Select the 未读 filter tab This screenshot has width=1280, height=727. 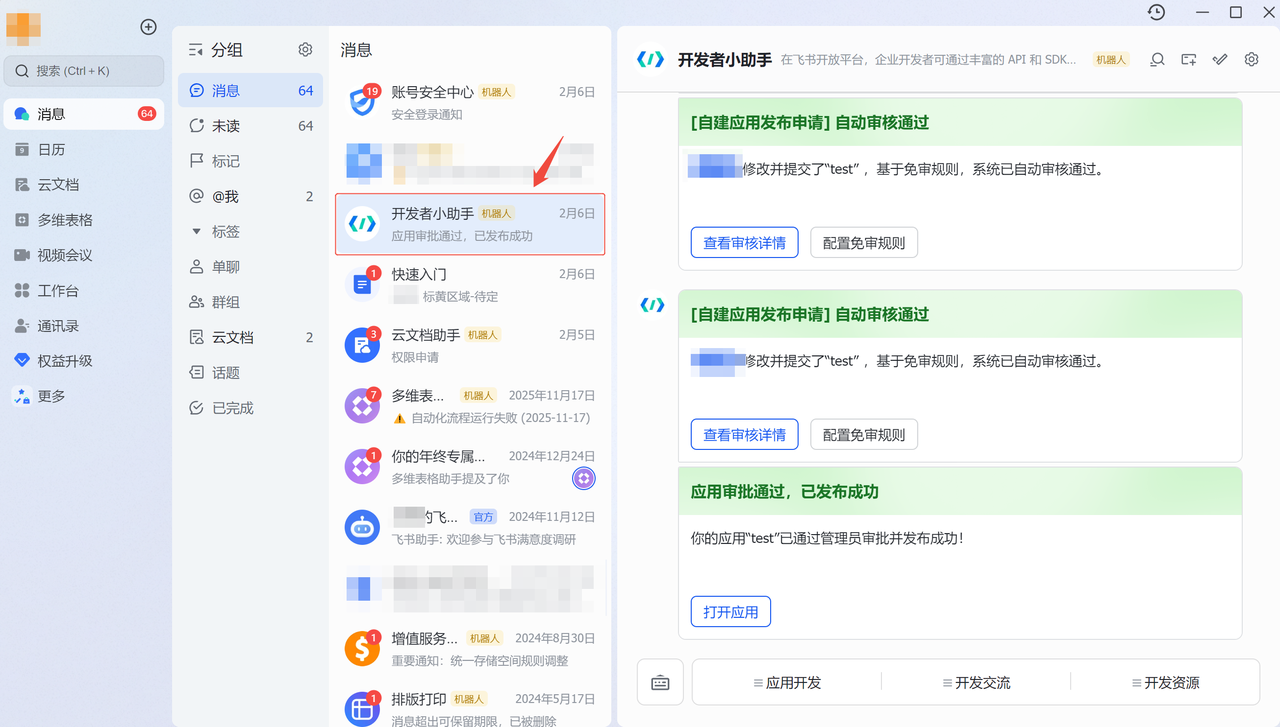point(226,126)
